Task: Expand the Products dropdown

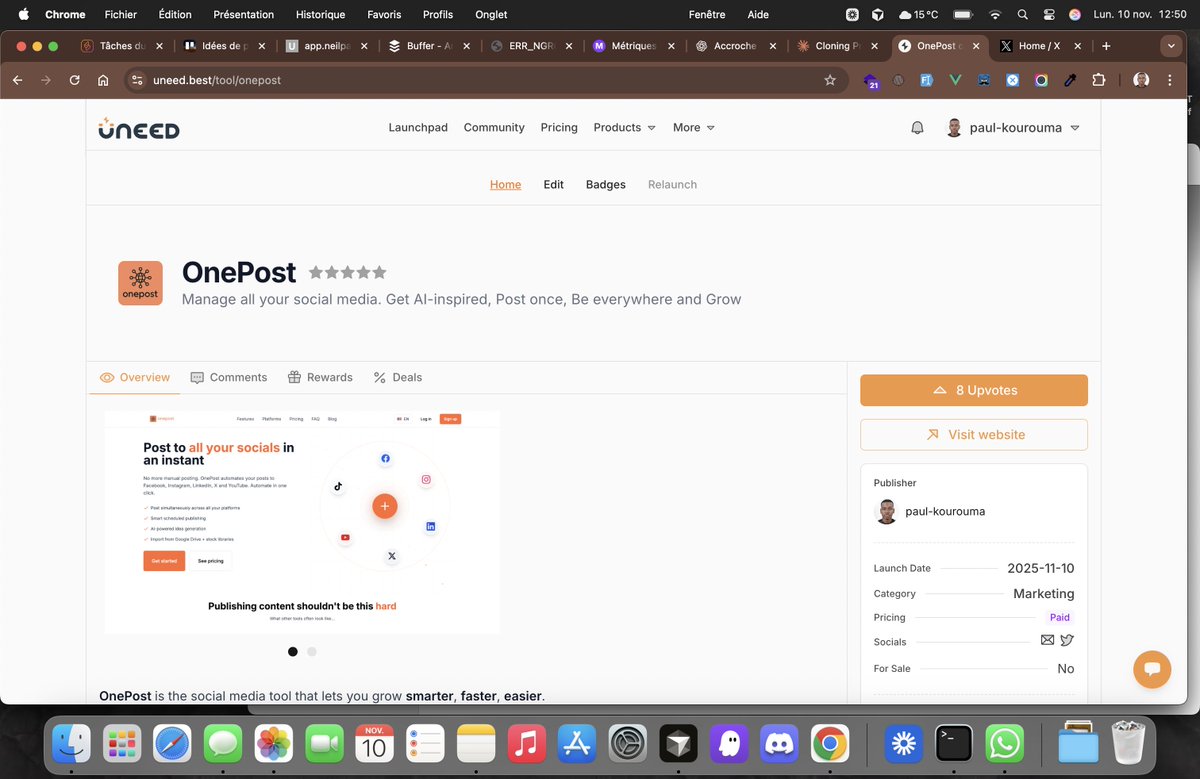Action: (x=624, y=128)
